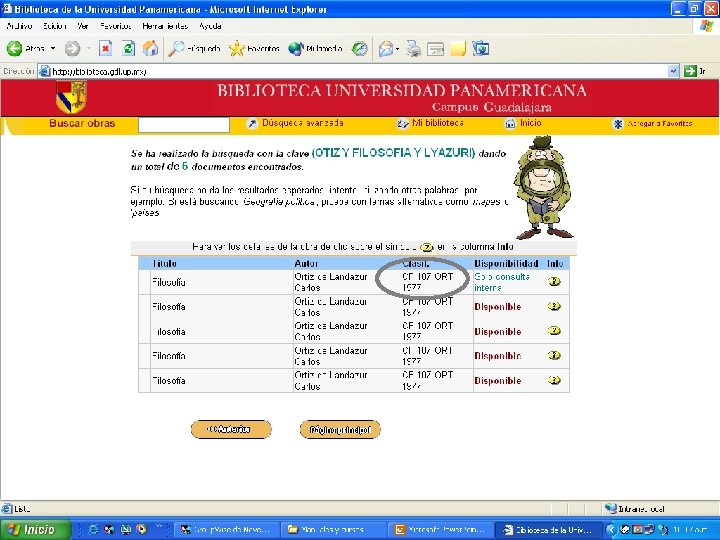
Task: Click Búsqueda avanzada arrow icon
Action: click(x=252, y=124)
